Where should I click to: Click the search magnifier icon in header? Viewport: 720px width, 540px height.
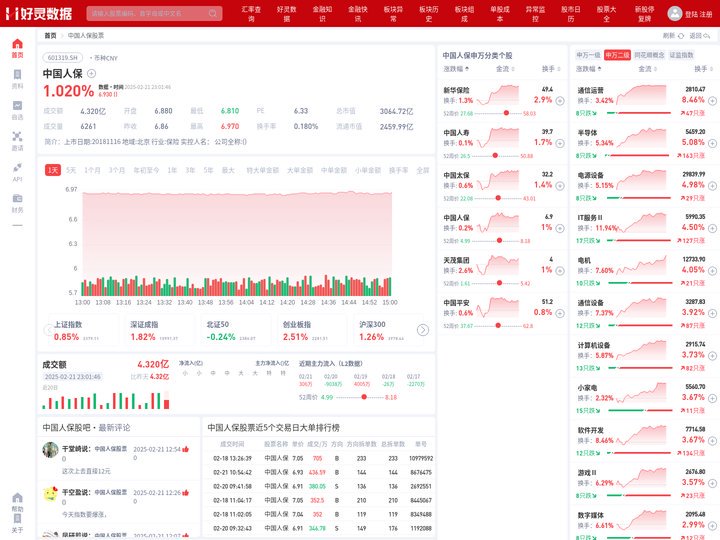(213, 13)
